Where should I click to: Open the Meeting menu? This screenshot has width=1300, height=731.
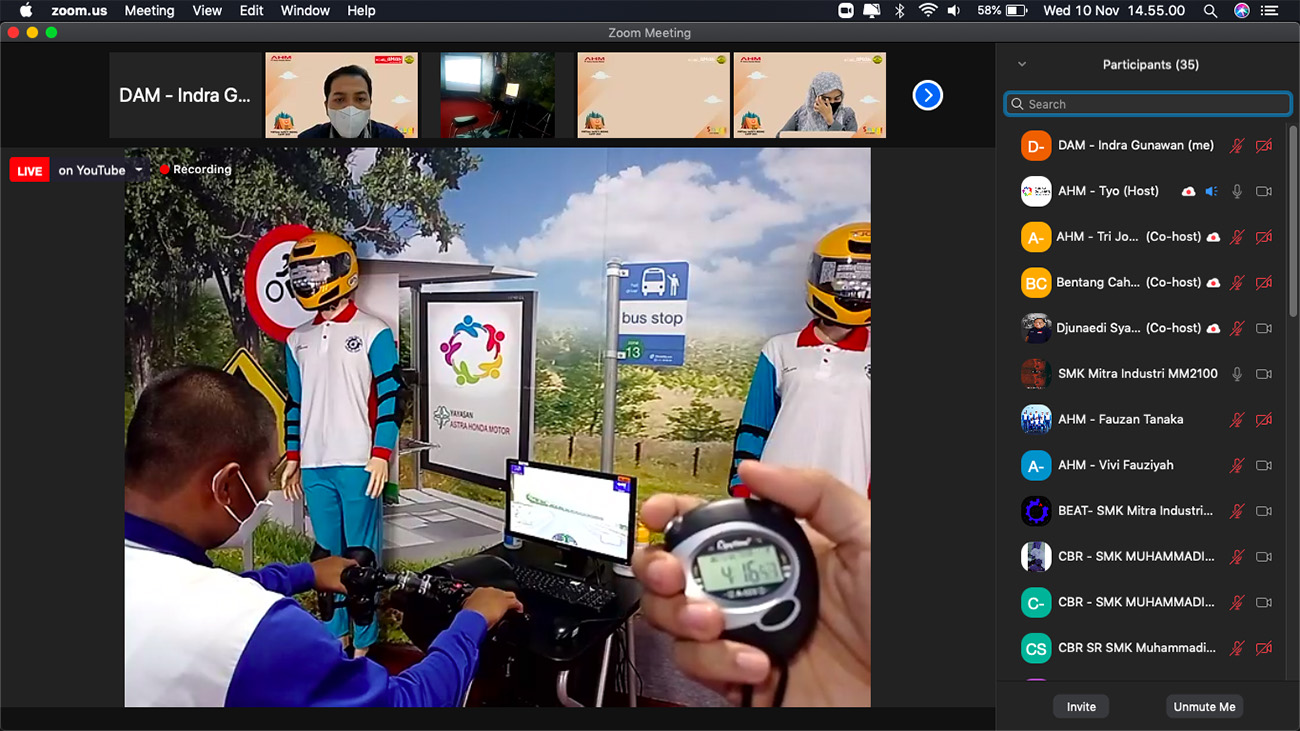pos(149,11)
